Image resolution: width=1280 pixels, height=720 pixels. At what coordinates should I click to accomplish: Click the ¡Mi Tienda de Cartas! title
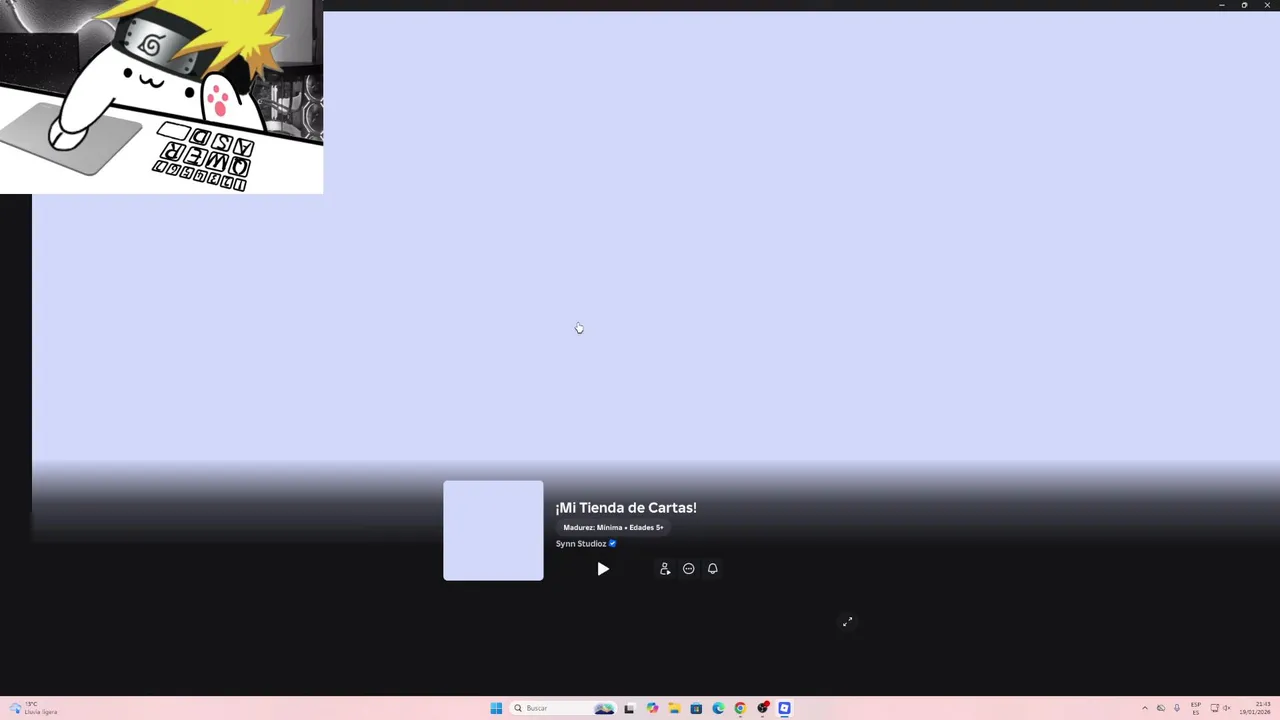click(x=626, y=508)
